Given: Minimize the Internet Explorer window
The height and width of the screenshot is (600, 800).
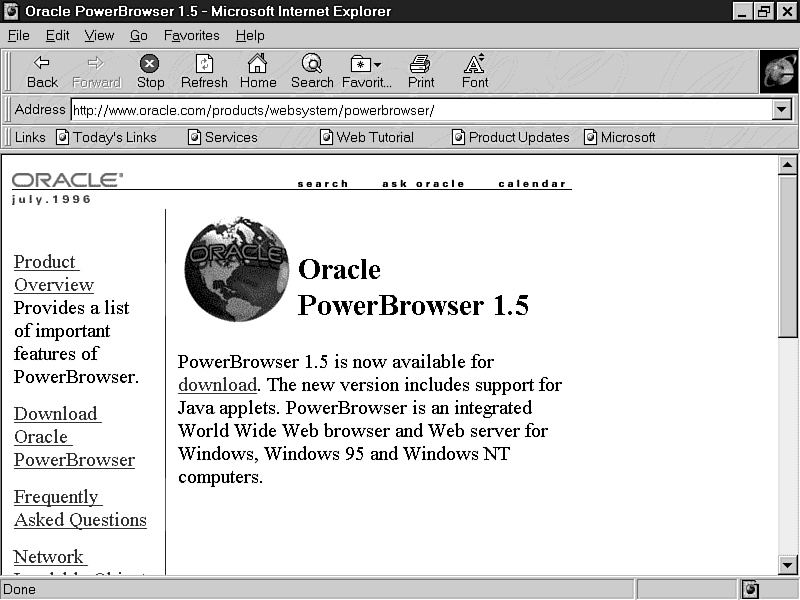Looking at the screenshot, I should point(742,11).
